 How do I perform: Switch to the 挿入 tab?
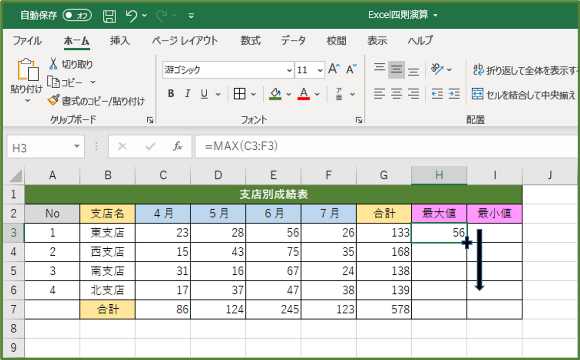click(x=120, y=40)
